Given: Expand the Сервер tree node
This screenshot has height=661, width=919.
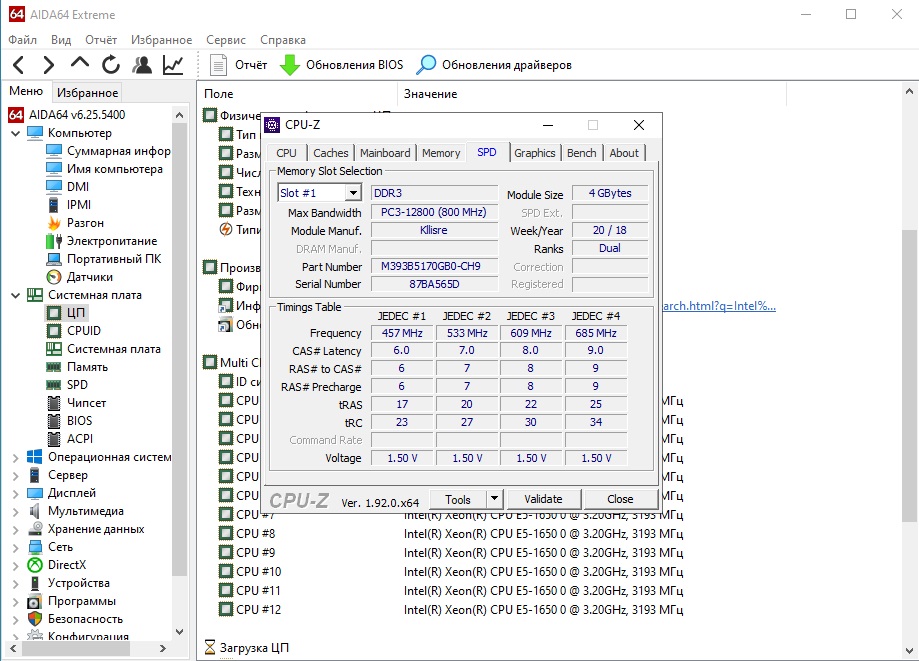Looking at the screenshot, I should 15,475.
